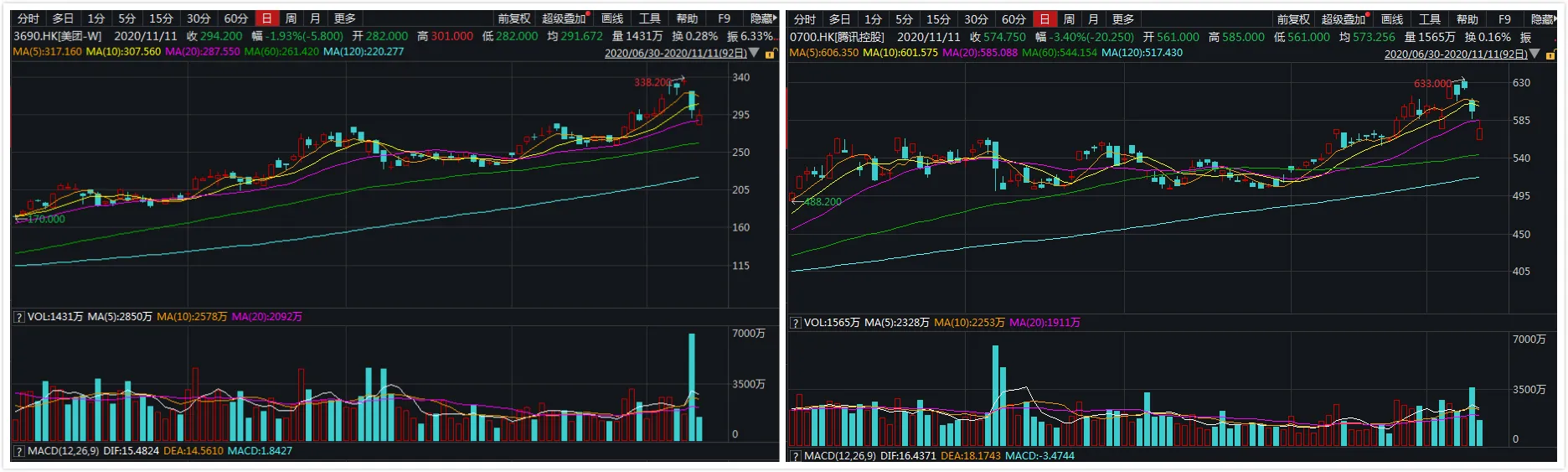Click the 2020/06/30-2020/11/11(92日) range in Tencent chart
The width and height of the screenshot is (1568, 472).
coord(1456,54)
